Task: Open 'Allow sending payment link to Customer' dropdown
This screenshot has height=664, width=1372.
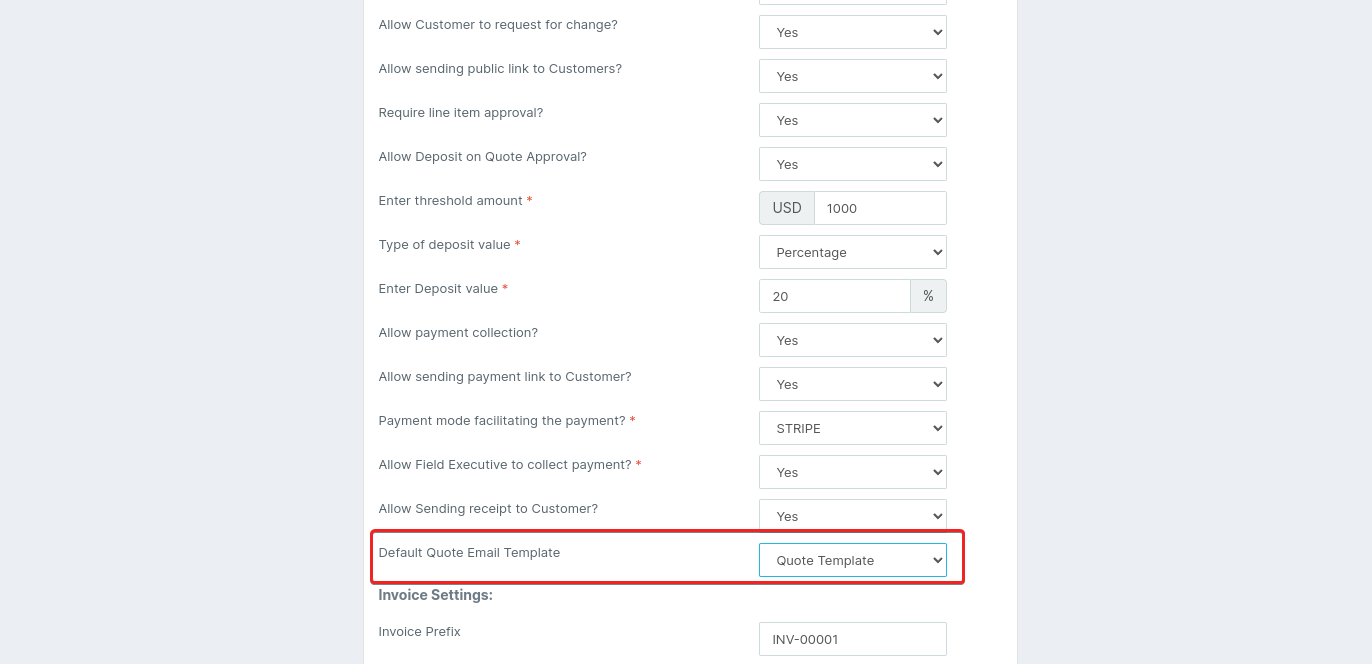Action: pyautogui.click(x=852, y=384)
